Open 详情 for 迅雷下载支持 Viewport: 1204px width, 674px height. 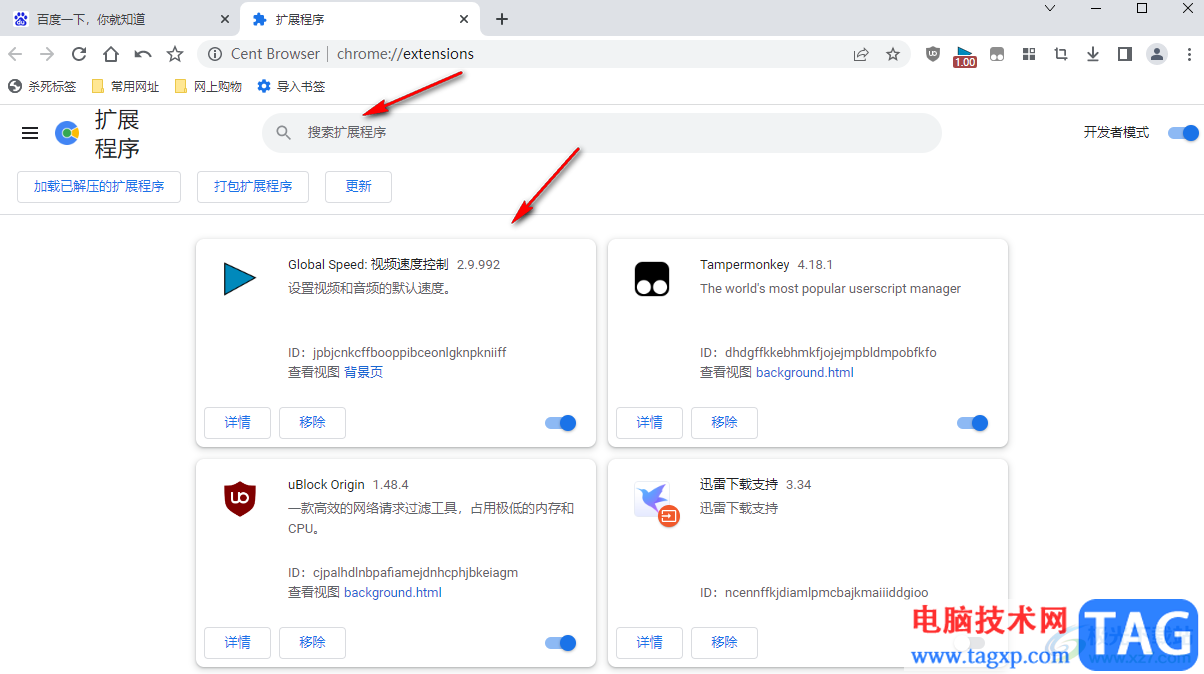coord(650,643)
